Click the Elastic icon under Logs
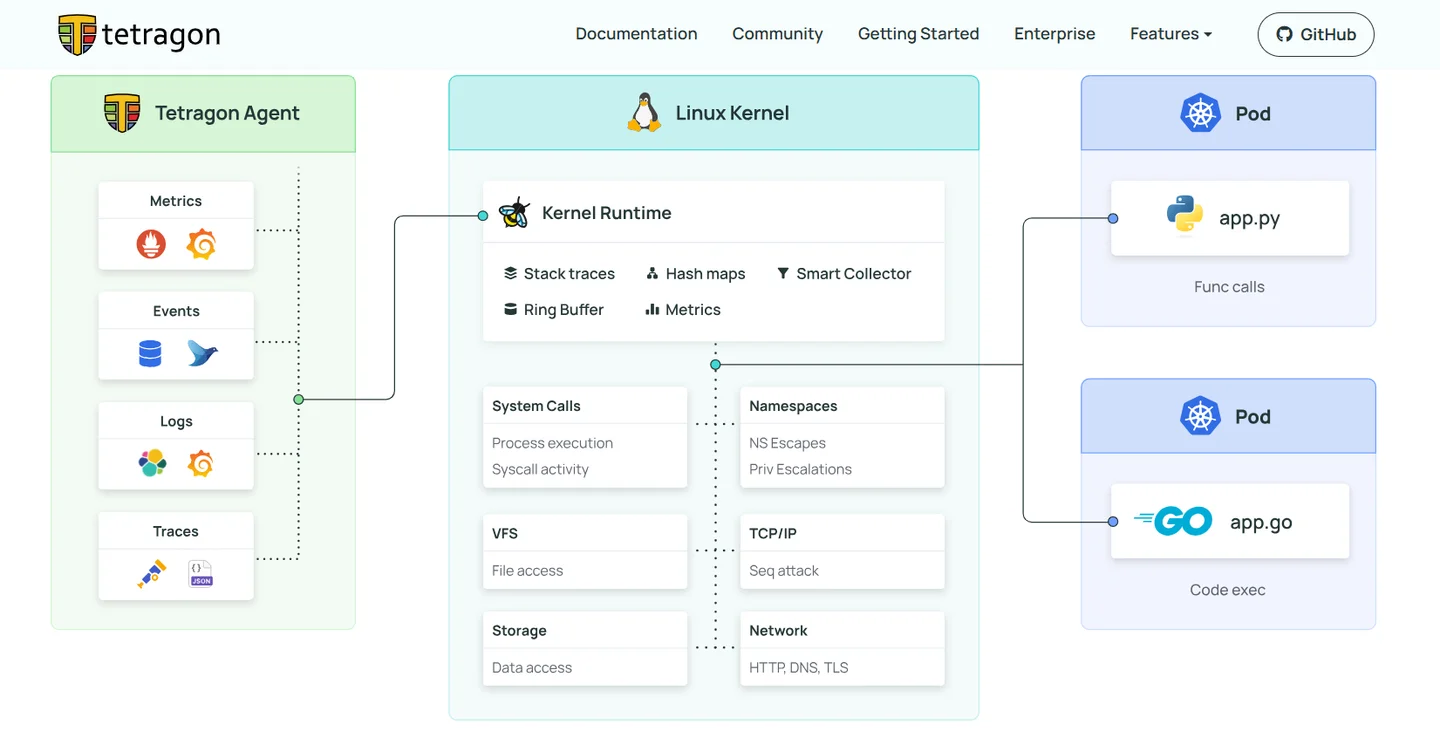 [x=151, y=463]
